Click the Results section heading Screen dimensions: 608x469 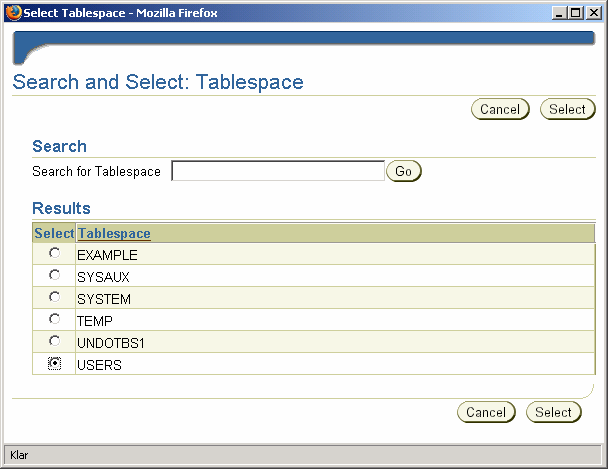click(61, 208)
